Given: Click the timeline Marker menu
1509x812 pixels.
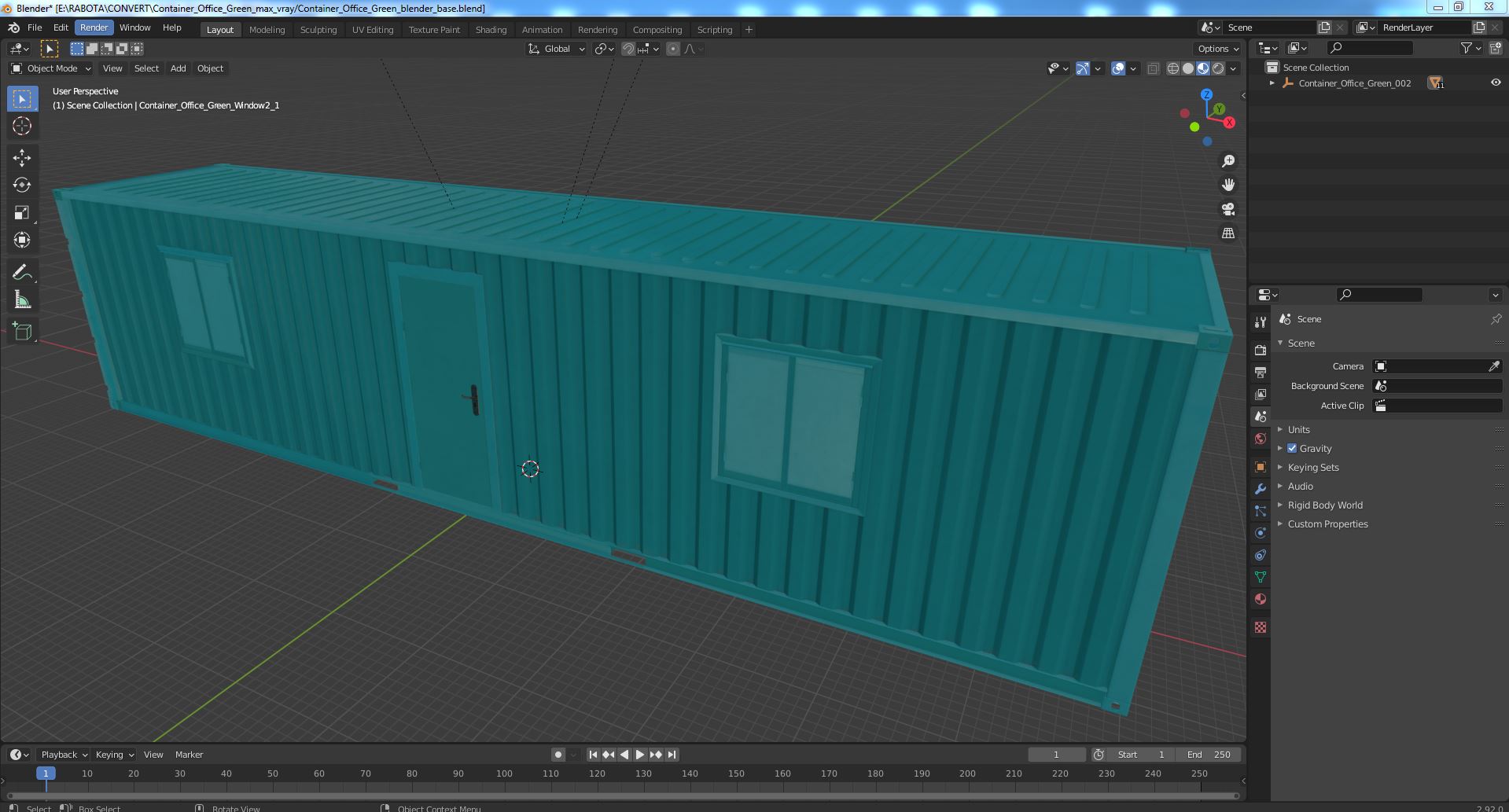Looking at the screenshot, I should [x=189, y=755].
